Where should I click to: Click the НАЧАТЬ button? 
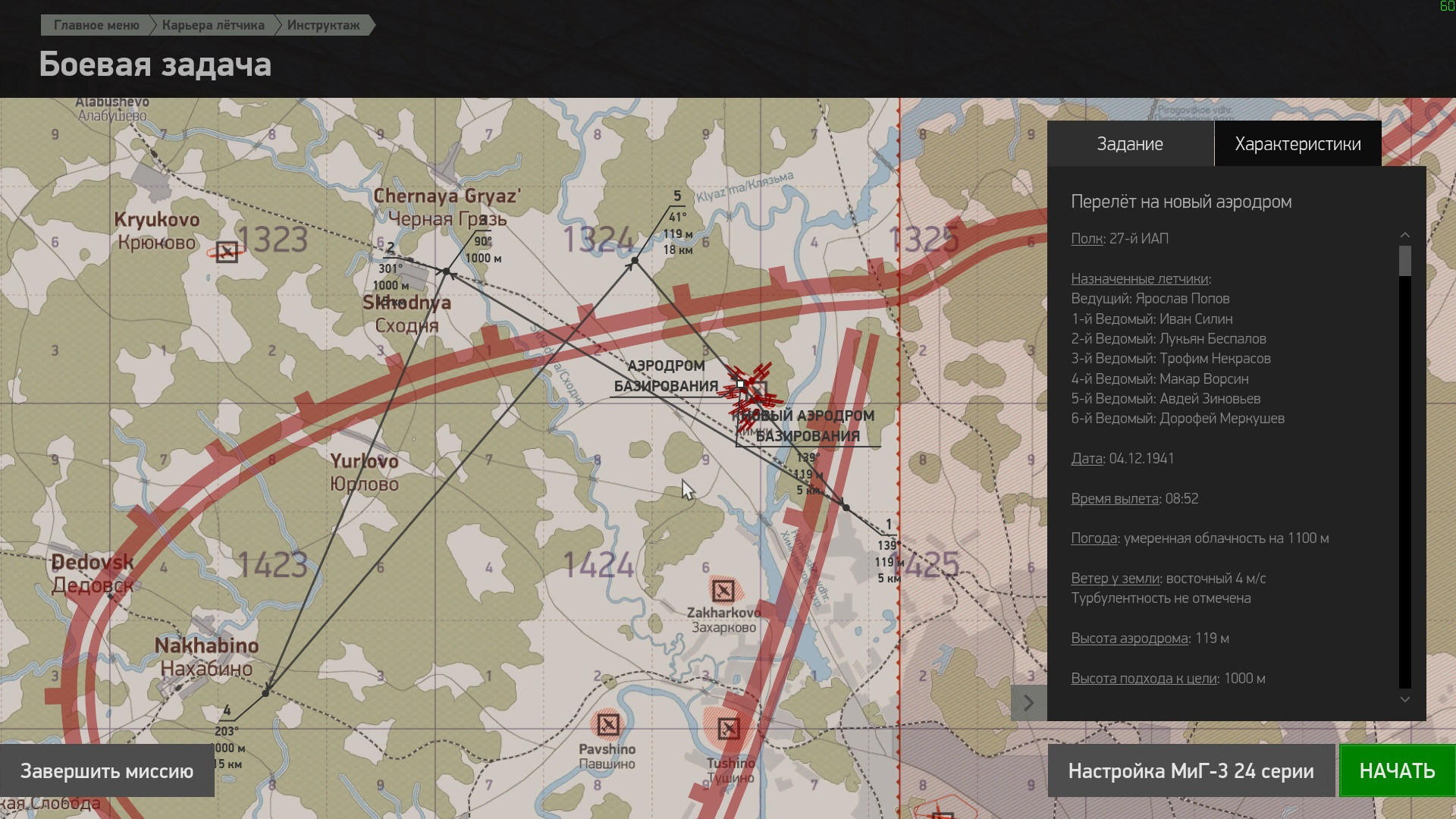tap(1397, 770)
